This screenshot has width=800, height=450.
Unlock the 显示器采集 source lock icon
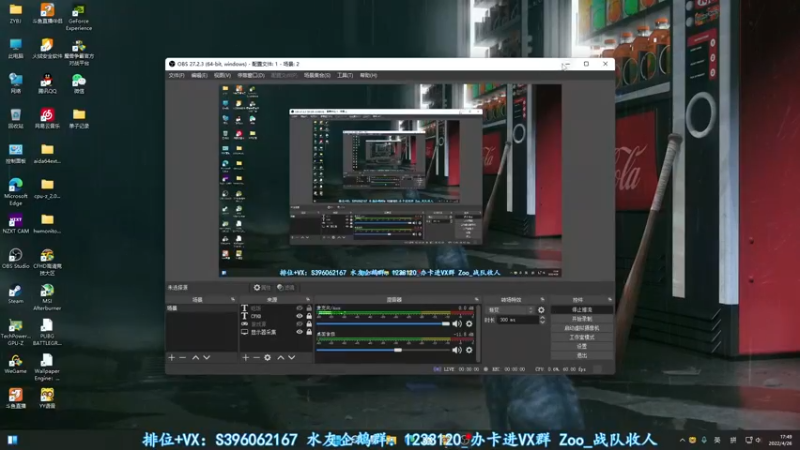pos(309,332)
